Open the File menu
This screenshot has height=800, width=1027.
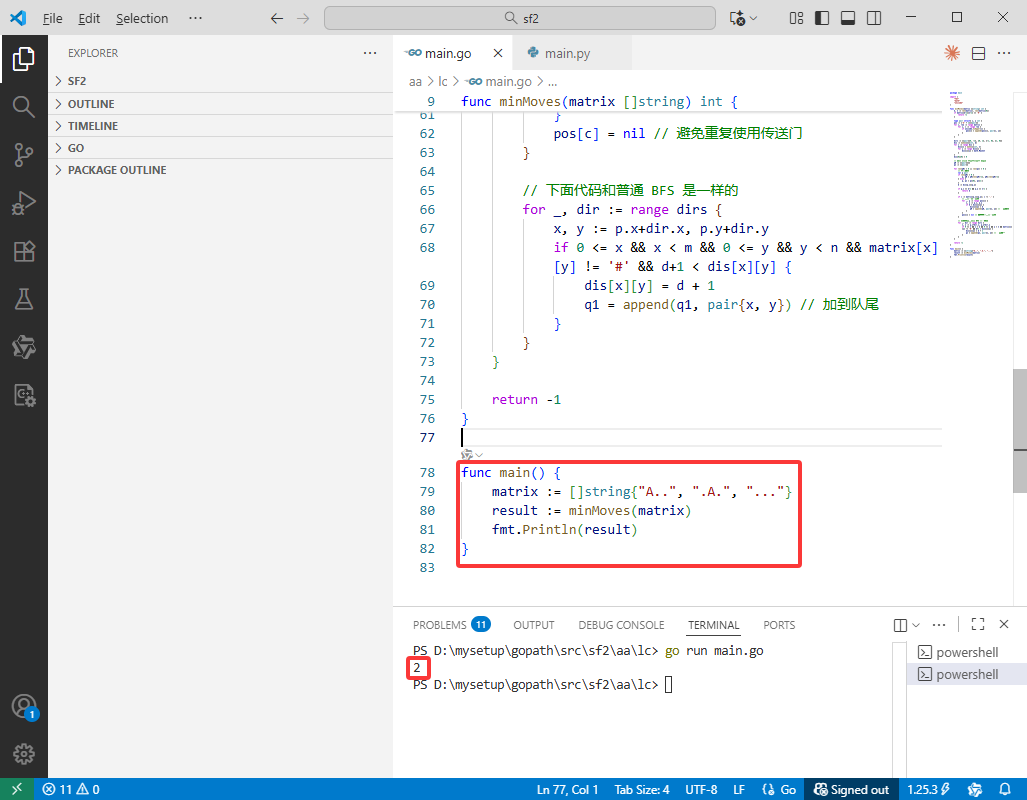point(52,18)
